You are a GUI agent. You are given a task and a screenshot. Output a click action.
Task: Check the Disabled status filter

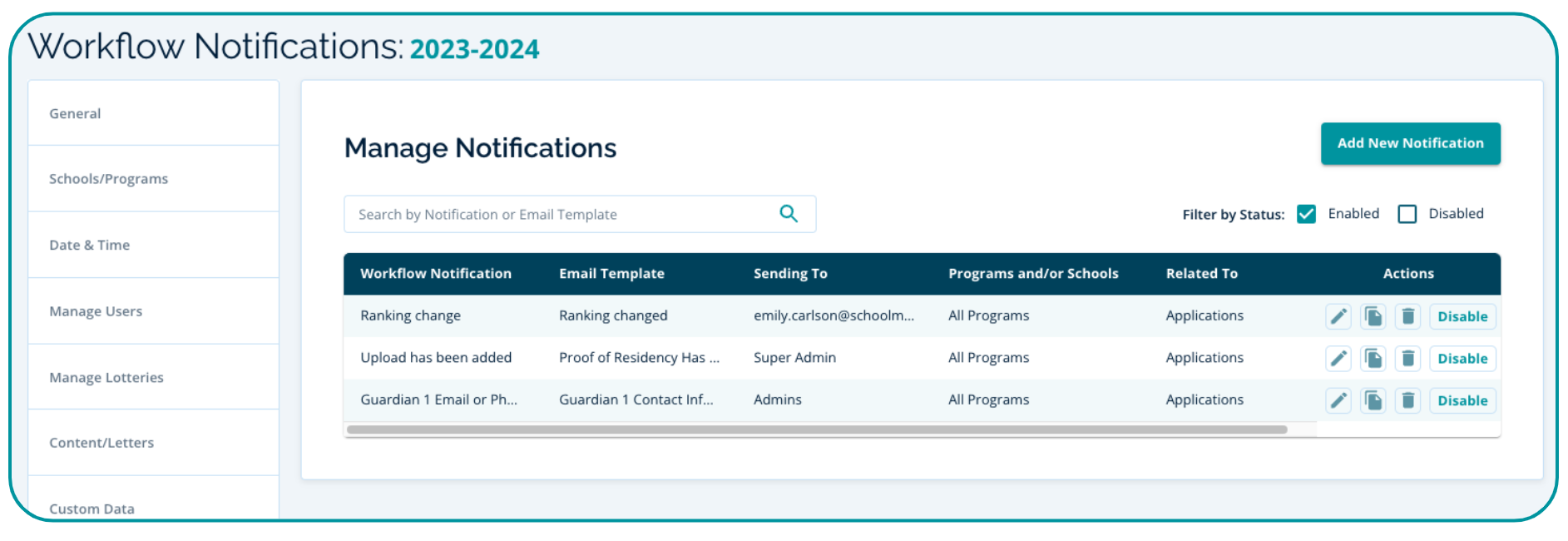click(x=1407, y=214)
